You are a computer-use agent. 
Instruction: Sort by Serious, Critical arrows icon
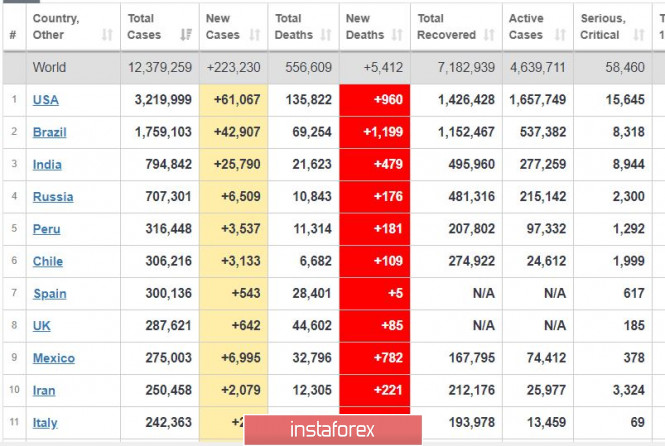[x=639, y=34]
